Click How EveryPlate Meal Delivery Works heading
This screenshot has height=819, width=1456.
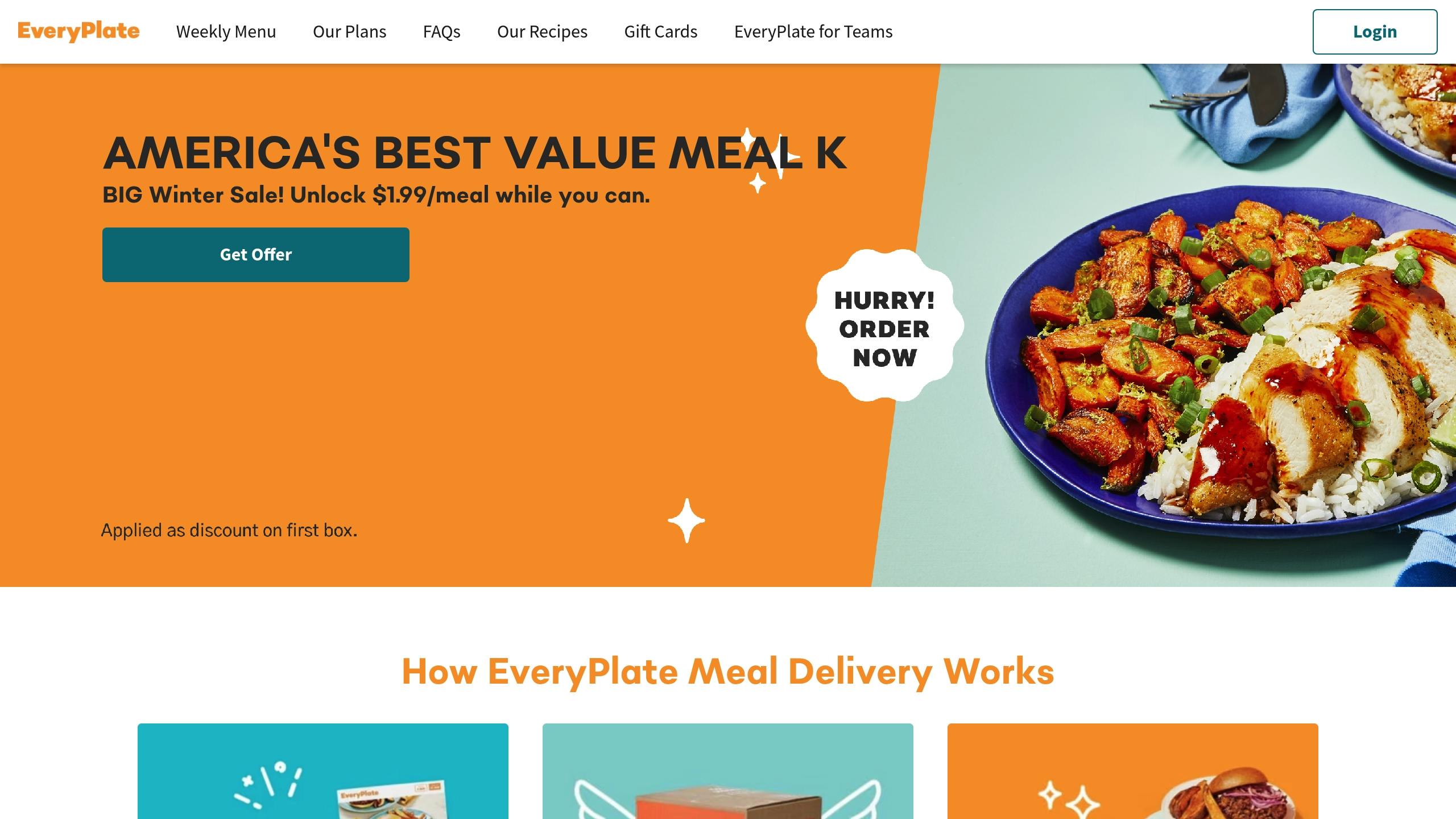coord(728,671)
